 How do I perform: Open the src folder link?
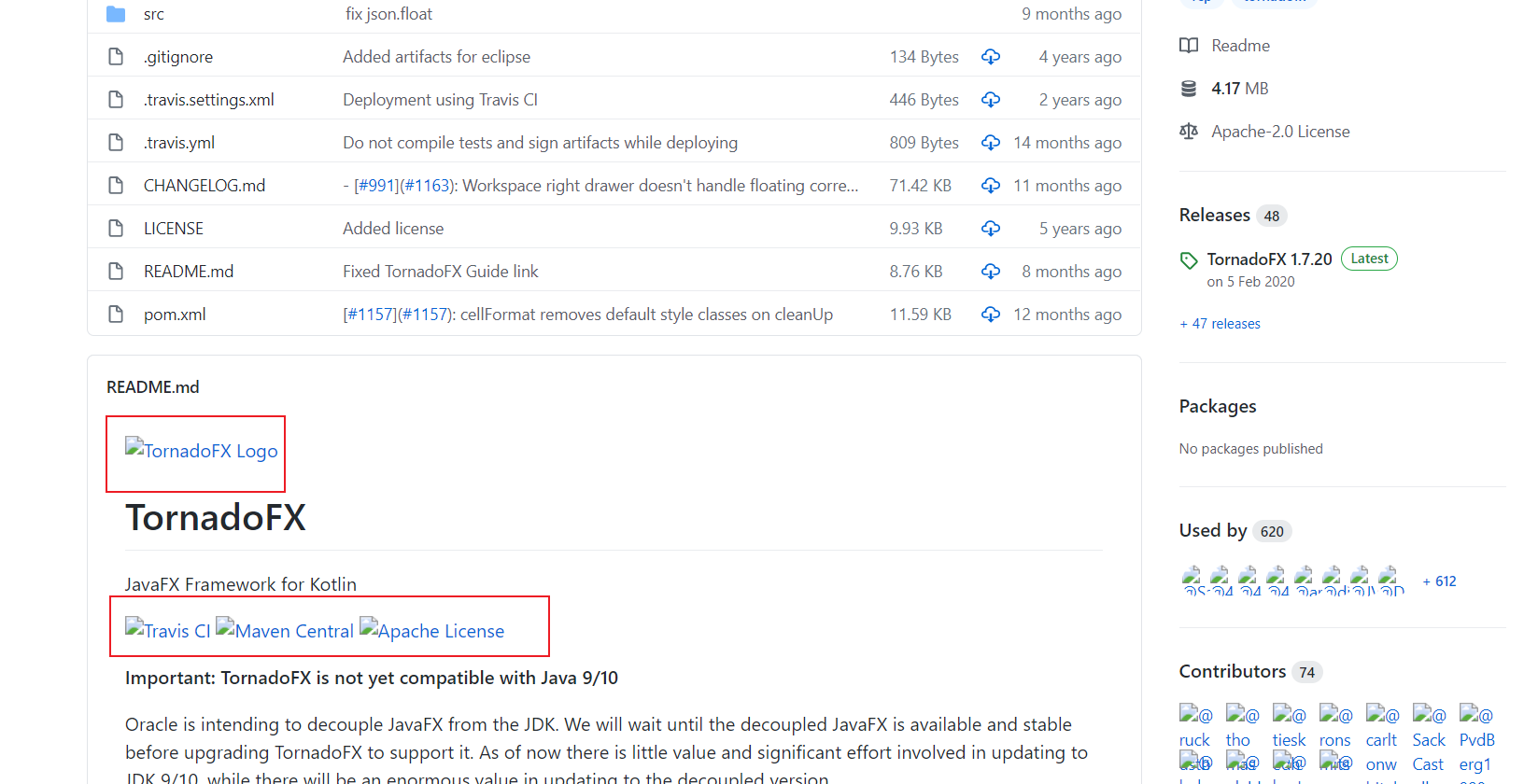click(154, 14)
